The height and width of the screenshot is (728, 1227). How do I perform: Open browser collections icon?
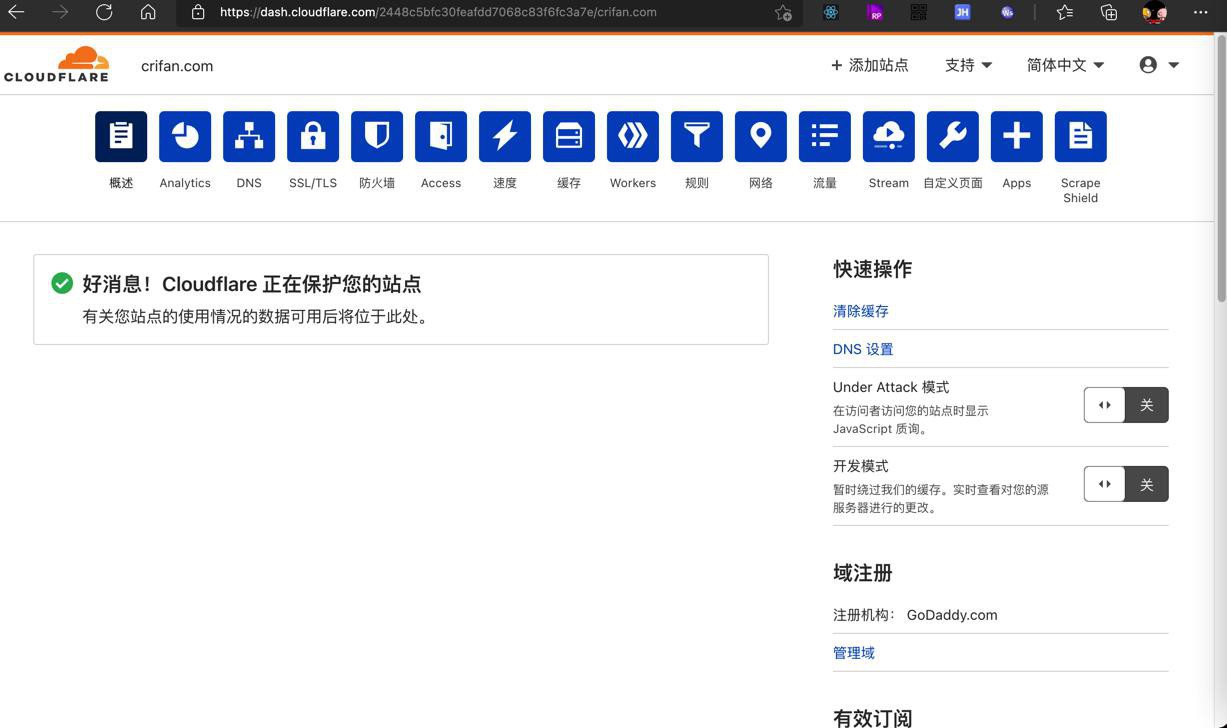point(1109,12)
